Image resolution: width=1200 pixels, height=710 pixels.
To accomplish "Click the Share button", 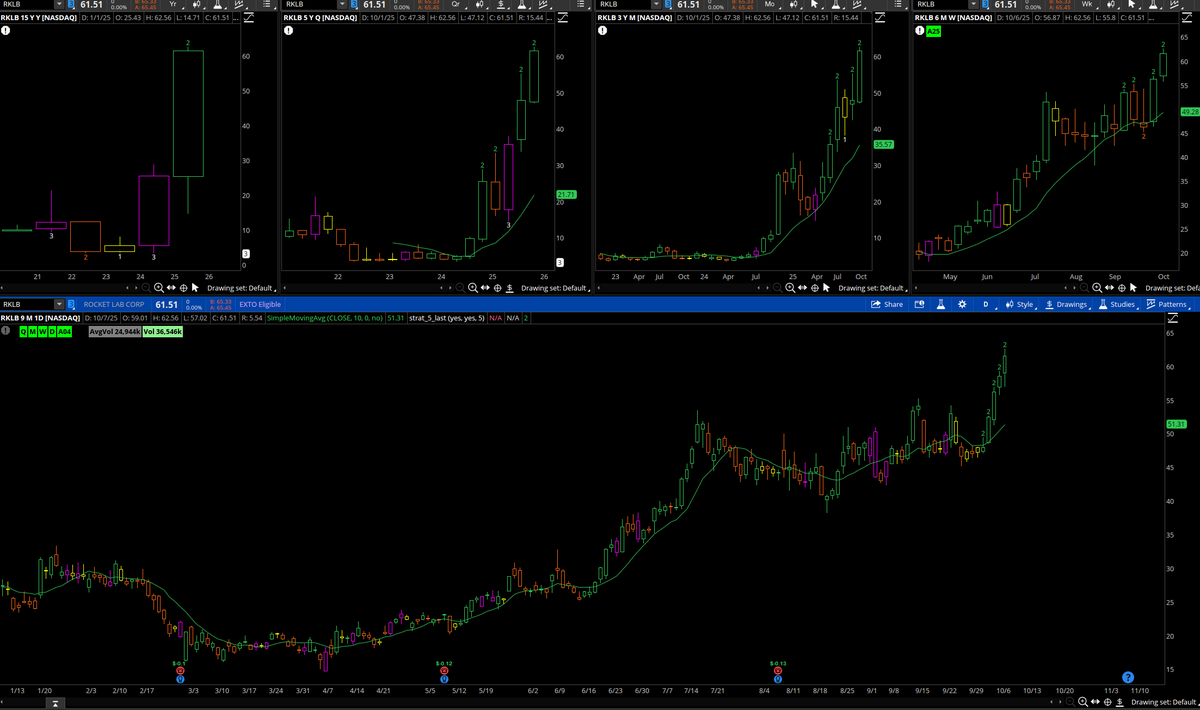I will 887,304.
